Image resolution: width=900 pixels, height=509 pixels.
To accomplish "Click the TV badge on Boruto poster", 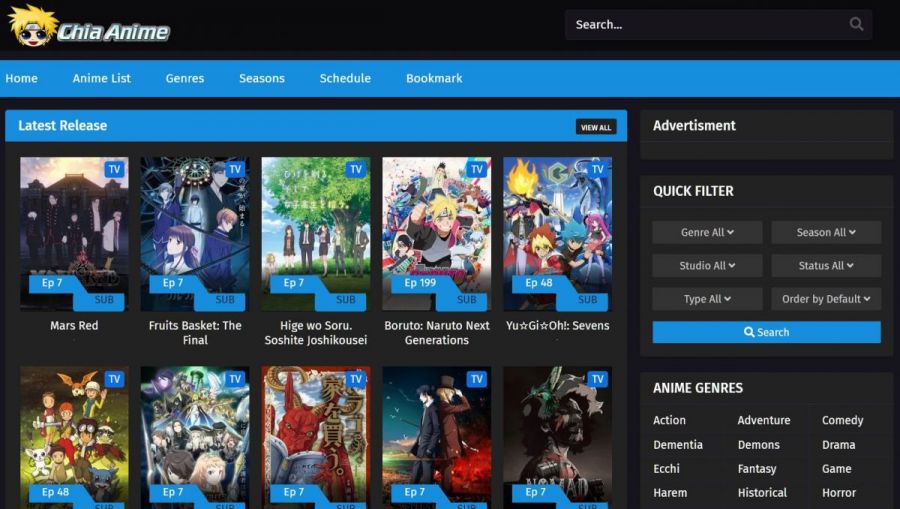I will (476, 169).
